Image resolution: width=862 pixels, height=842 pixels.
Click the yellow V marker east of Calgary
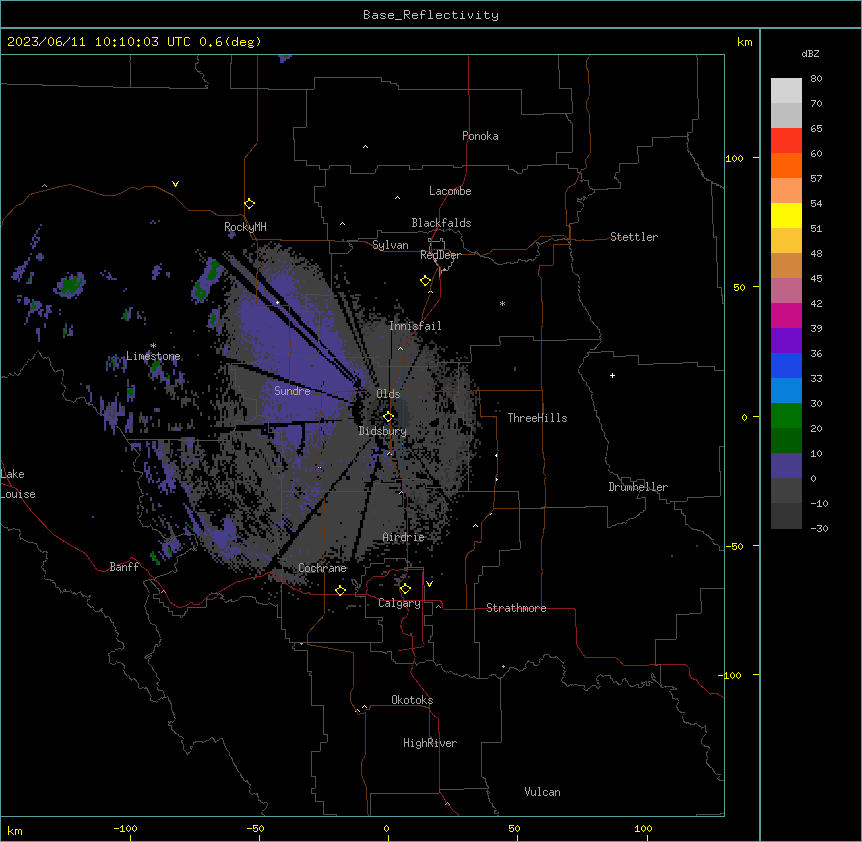[x=429, y=584]
